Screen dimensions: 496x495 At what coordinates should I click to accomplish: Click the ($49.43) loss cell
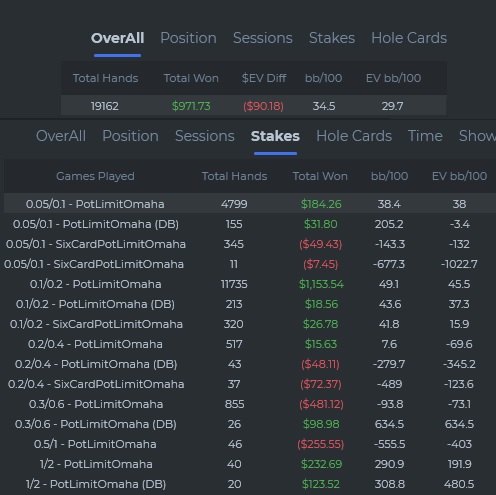[321, 244]
